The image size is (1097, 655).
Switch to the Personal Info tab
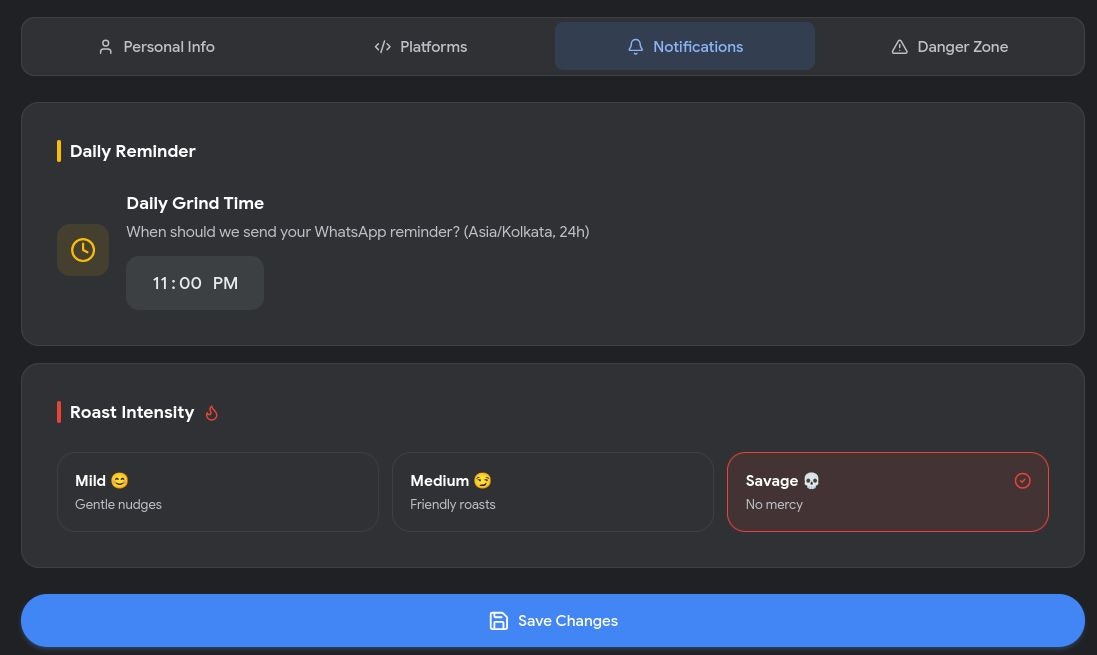click(156, 46)
